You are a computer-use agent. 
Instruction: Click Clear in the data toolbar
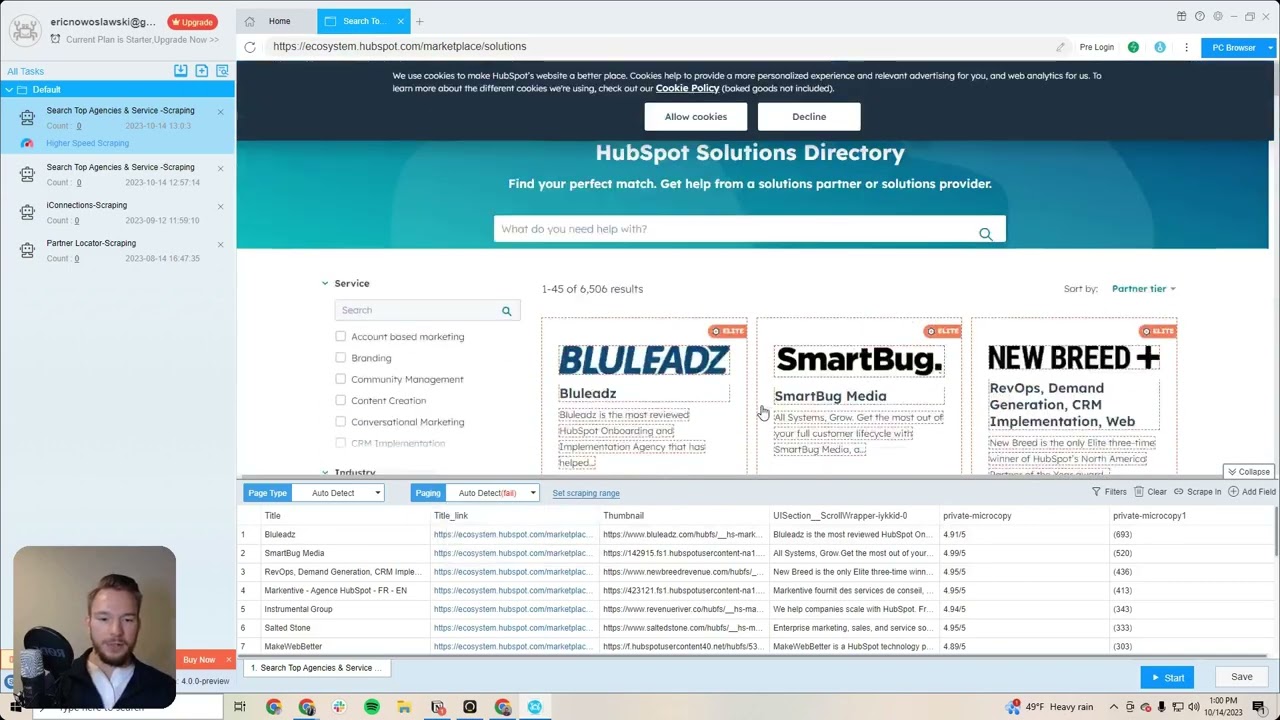click(x=1151, y=492)
